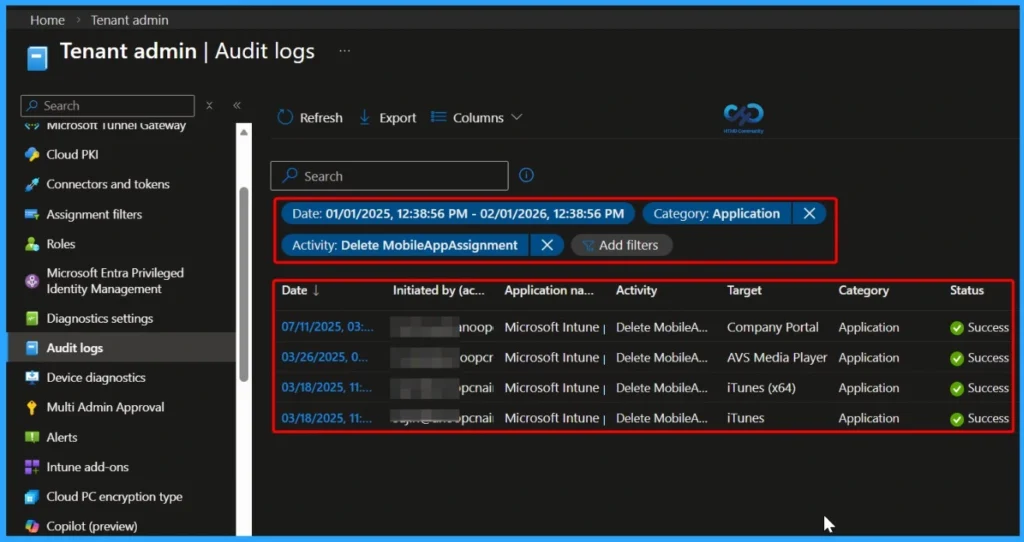Click the Intune add-ons icon
Viewport: 1024px width, 542px height.
(x=31, y=467)
